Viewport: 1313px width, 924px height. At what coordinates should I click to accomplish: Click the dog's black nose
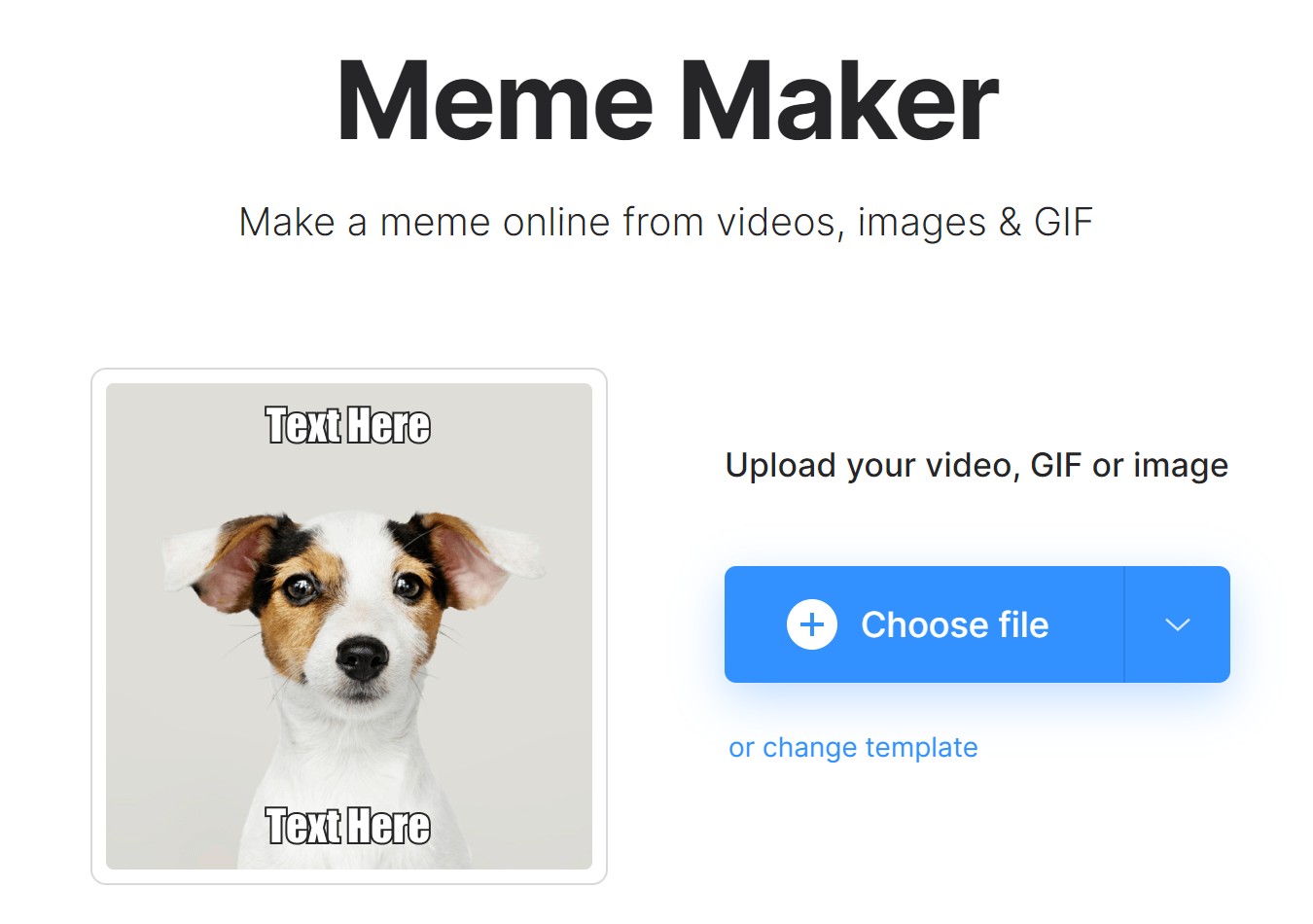[362, 658]
